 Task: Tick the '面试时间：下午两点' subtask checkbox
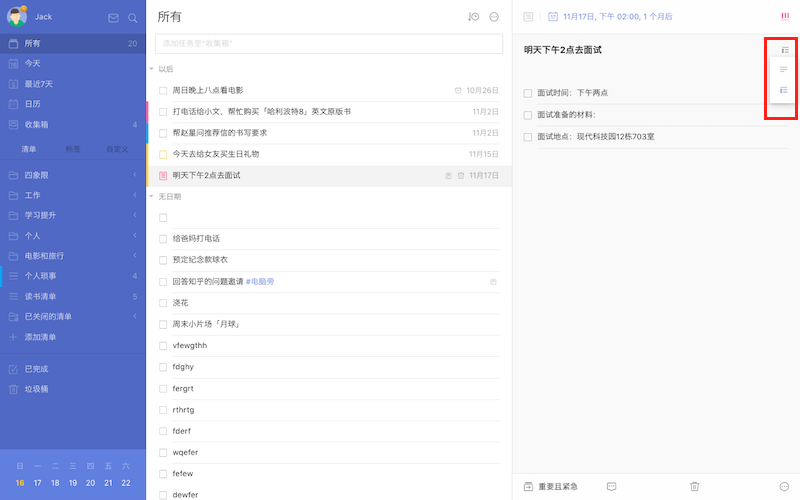528,93
